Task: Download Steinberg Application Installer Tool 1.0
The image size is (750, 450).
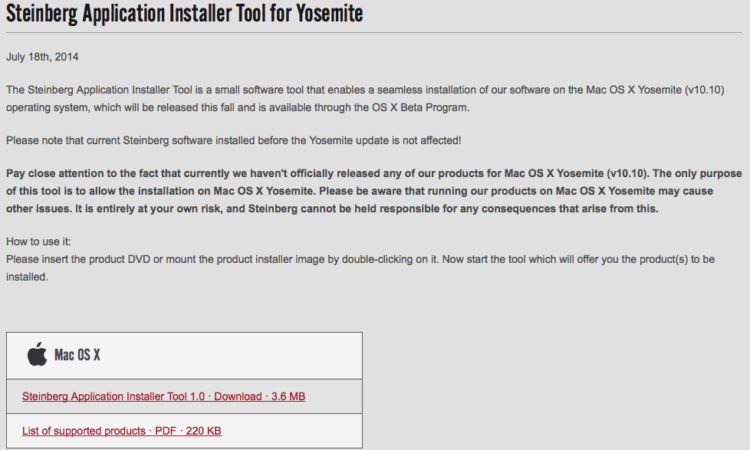Action: coord(163,396)
